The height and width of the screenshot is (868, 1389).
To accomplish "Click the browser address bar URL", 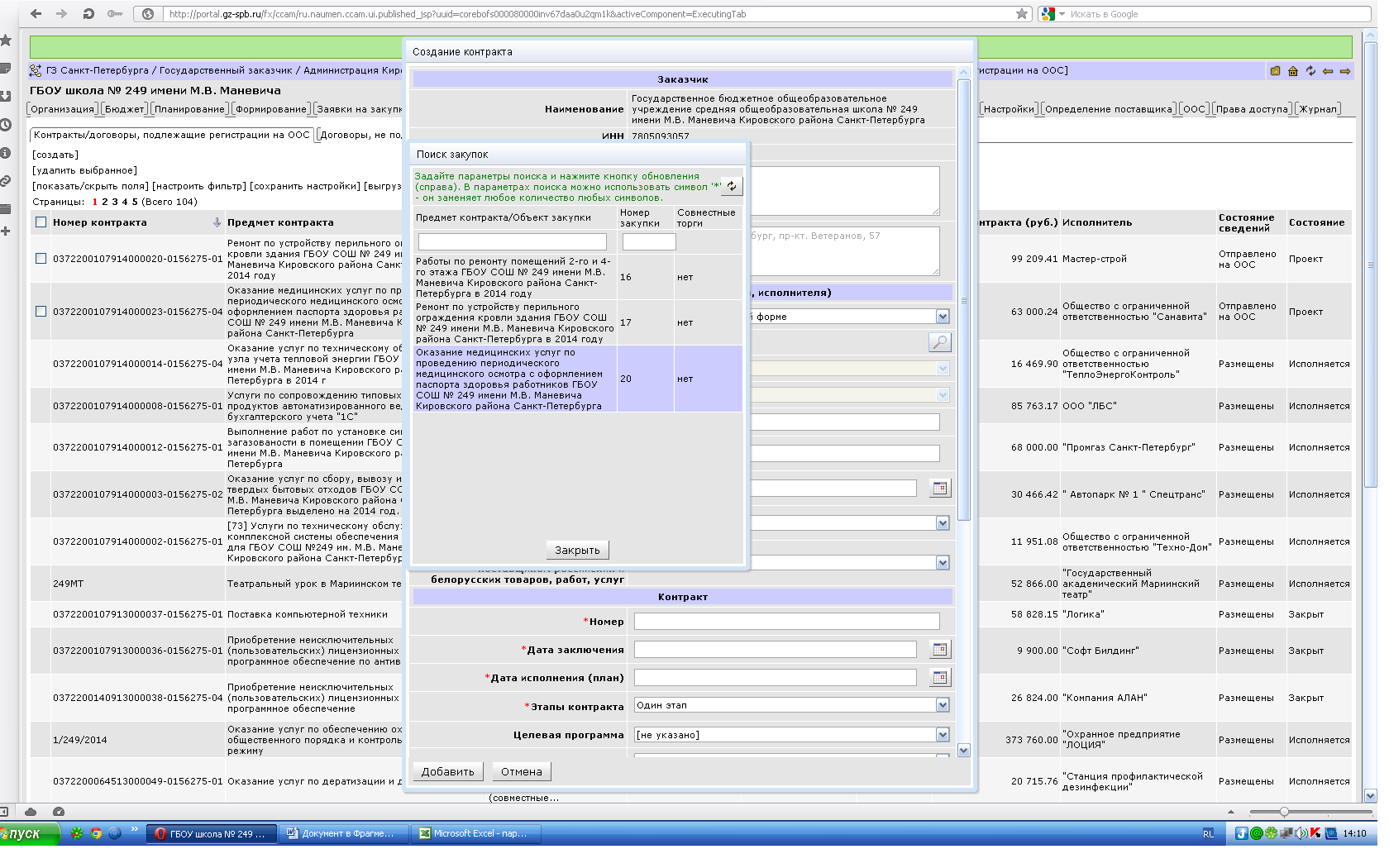I will click(457, 14).
